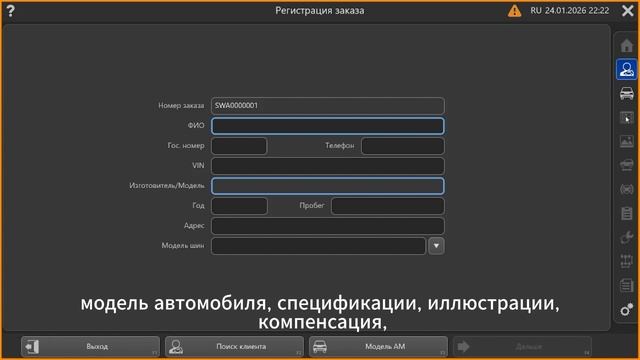
Task: Open the car model sidebar icon
Action: point(627,93)
